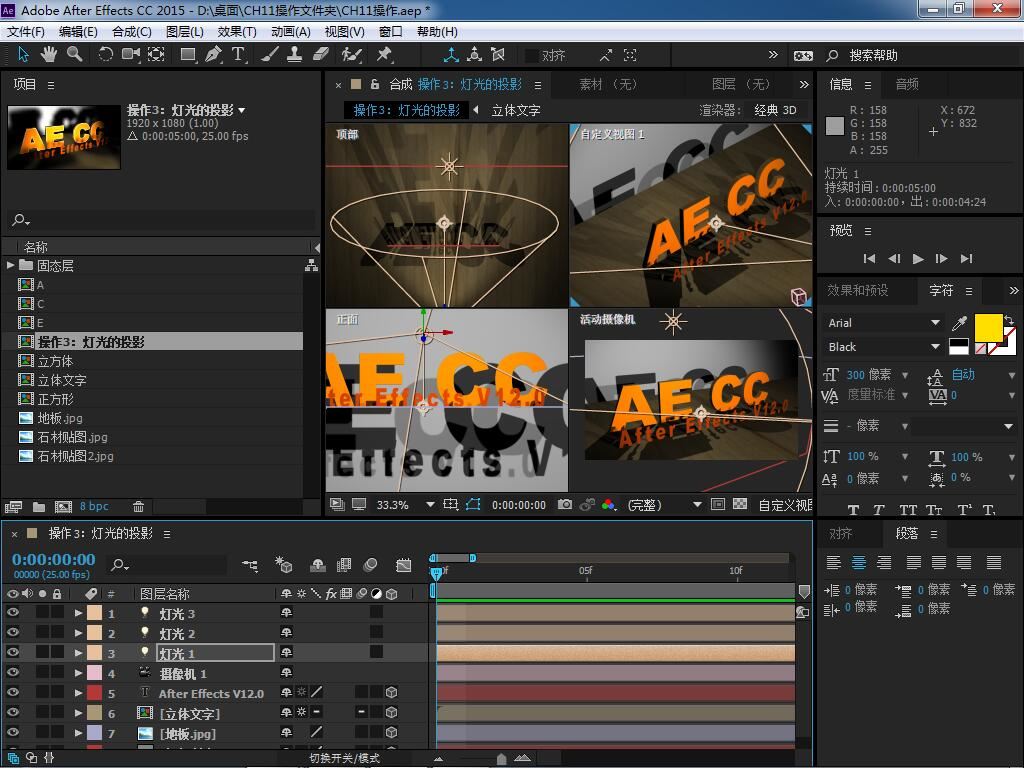This screenshot has height=768, width=1024.
Task: Select the Zoom magnifier tool
Action: pos(74,55)
